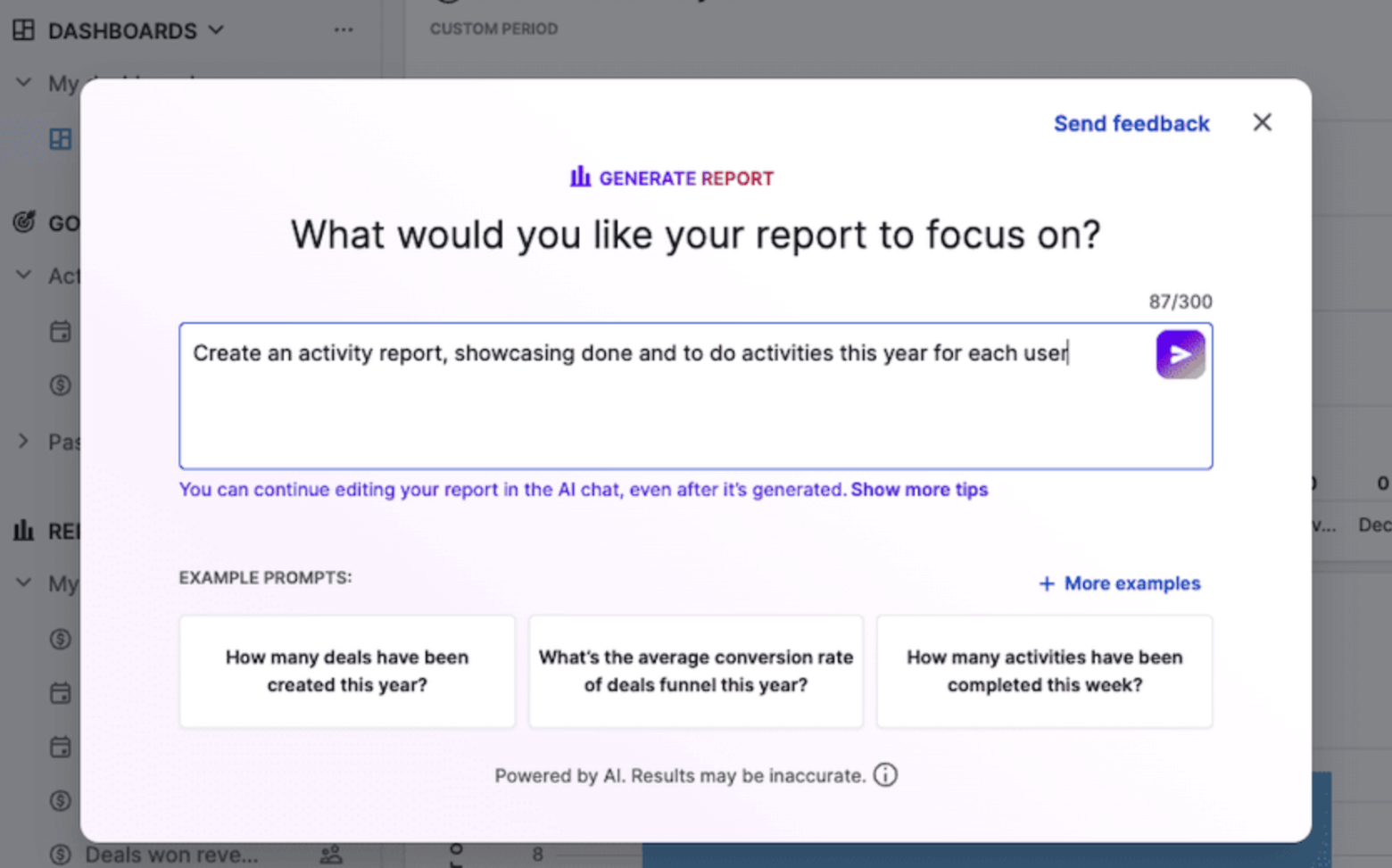Click More examples
Screen dimensions: 1392x868
[x=1119, y=583]
